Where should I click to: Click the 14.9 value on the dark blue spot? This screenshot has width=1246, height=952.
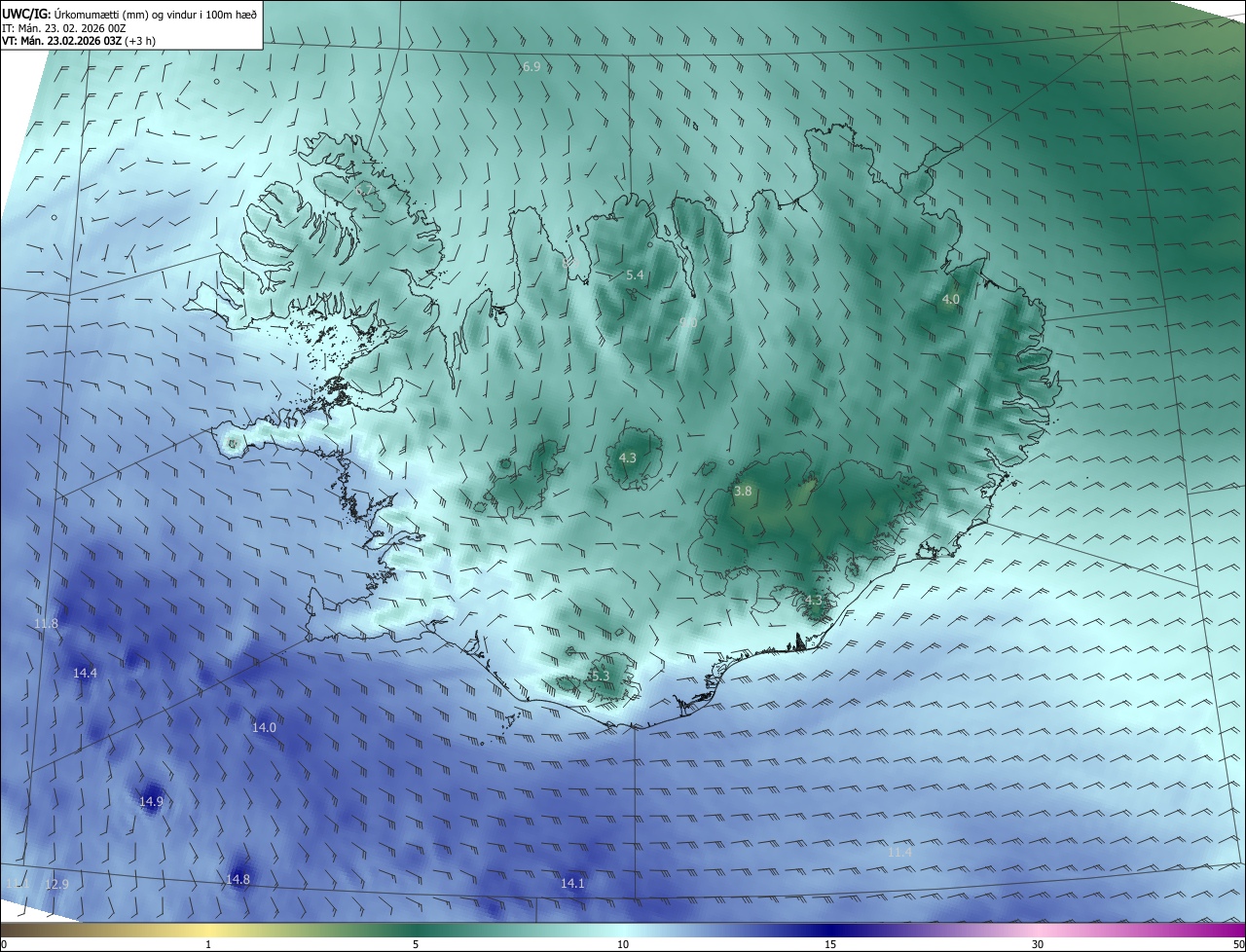click(x=151, y=802)
